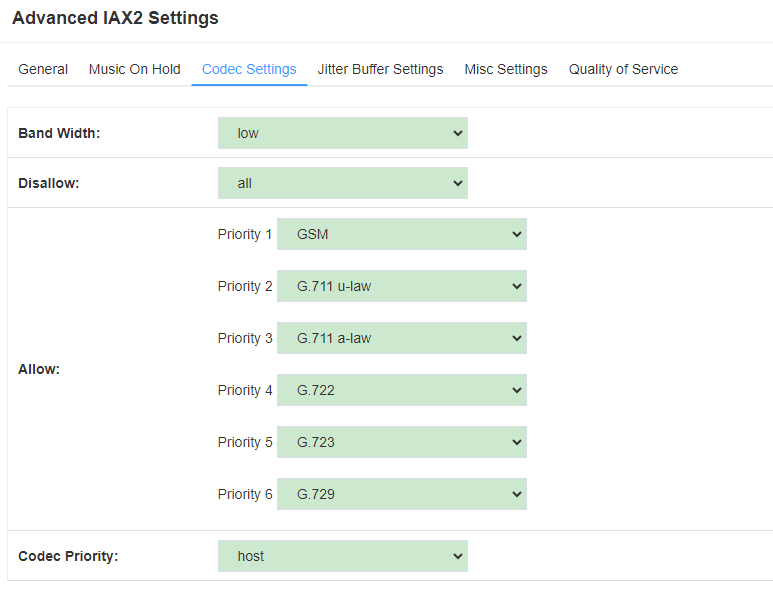Open Priority 5 dropdown showing G.723

[402, 442]
